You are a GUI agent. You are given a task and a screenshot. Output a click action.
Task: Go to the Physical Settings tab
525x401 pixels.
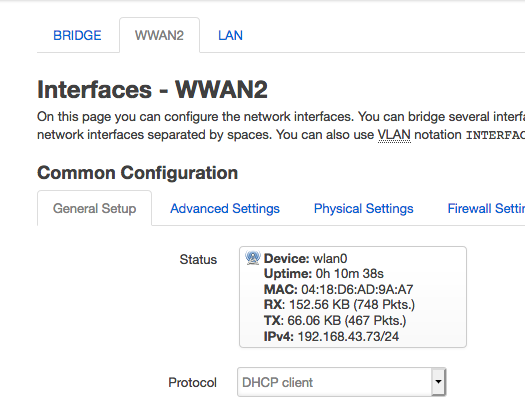point(364,209)
